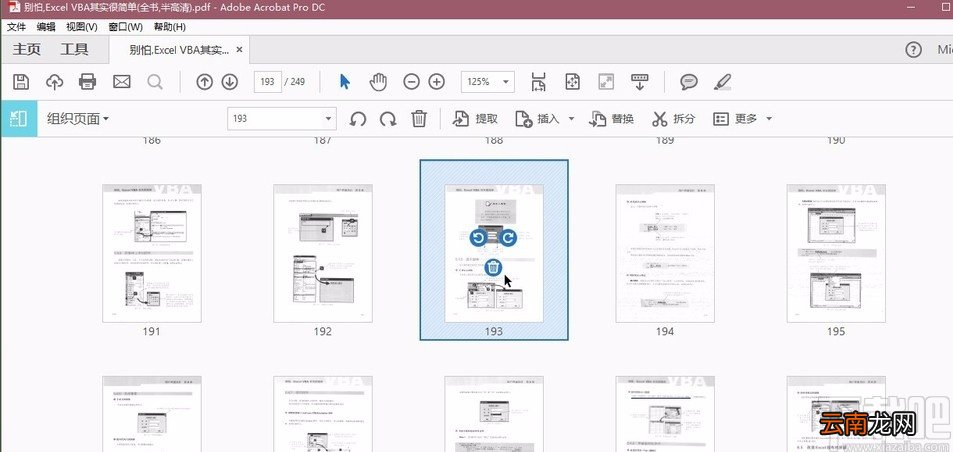The image size is (953, 452).
Task: Click the 拆分 split button
Action: click(673, 118)
